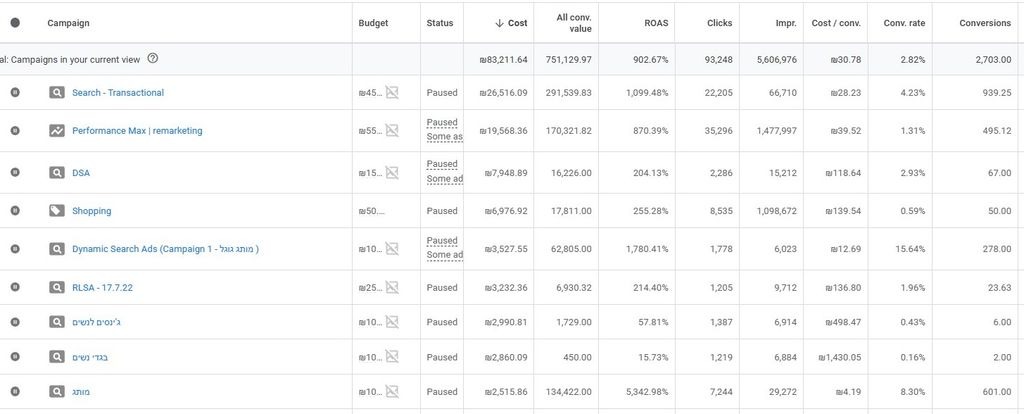Viewport: 1024px width, 414px height.
Task: Click the help icon next to current view total
Action: click(153, 59)
